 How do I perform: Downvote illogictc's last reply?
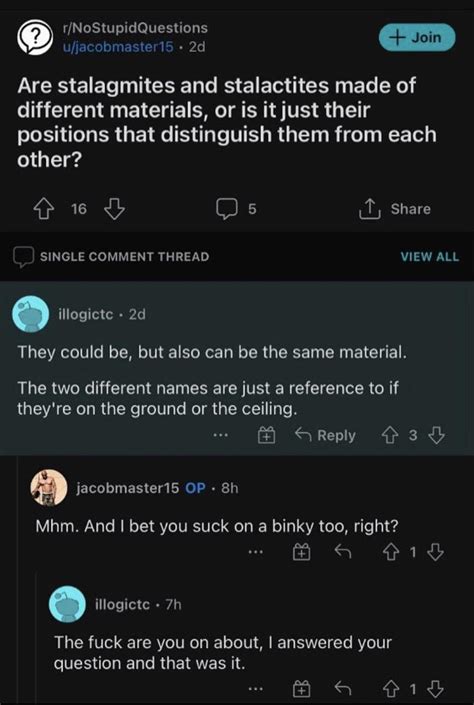[x=436, y=688]
